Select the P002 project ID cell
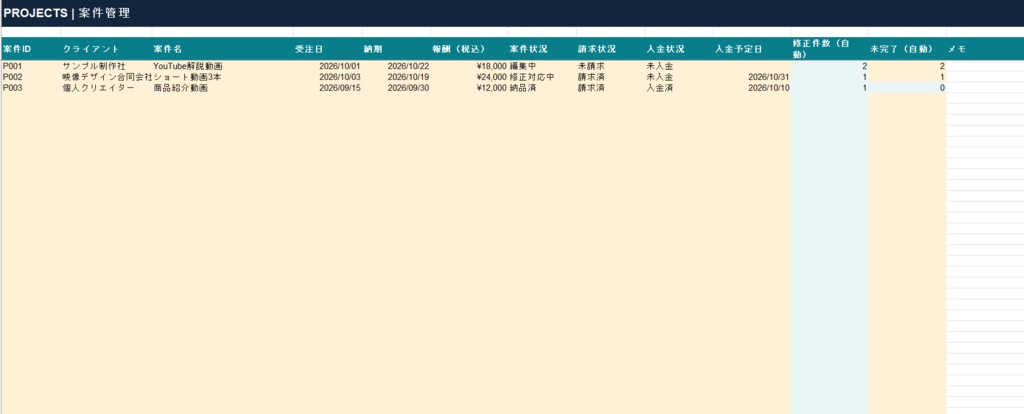This screenshot has height=414, width=1024. click(31, 77)
